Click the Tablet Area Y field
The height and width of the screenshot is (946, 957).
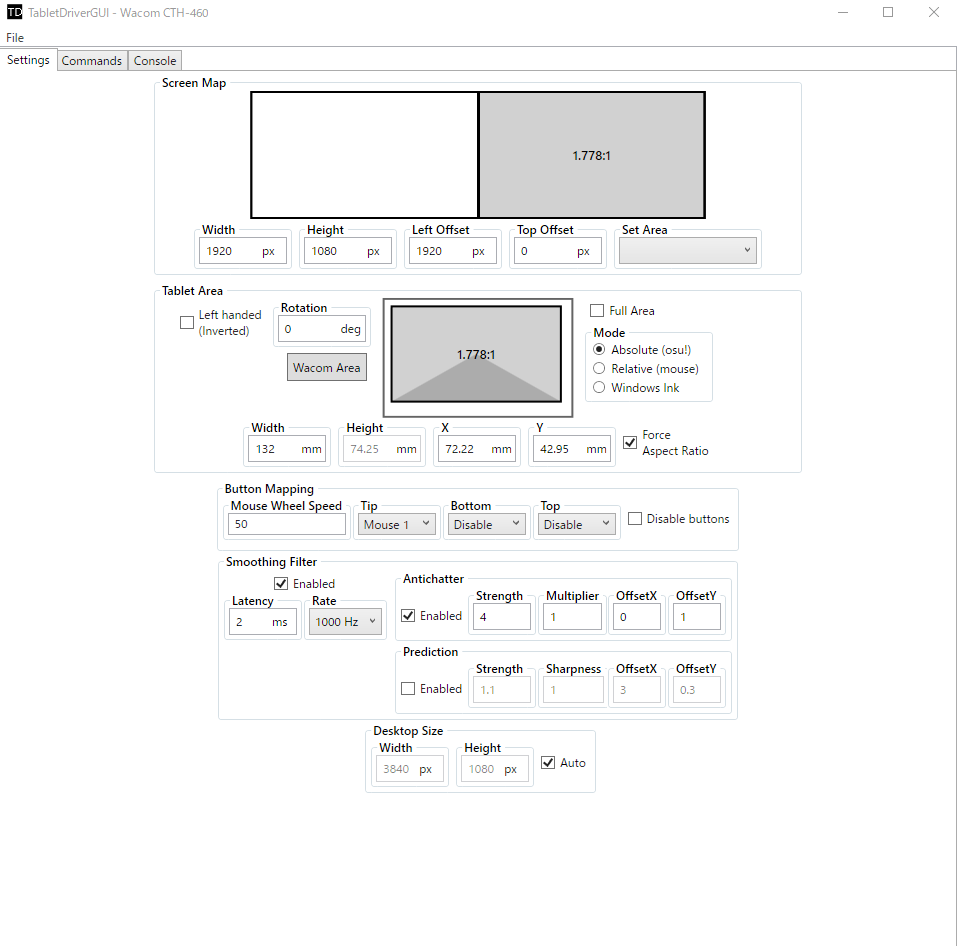pos(572,449)
